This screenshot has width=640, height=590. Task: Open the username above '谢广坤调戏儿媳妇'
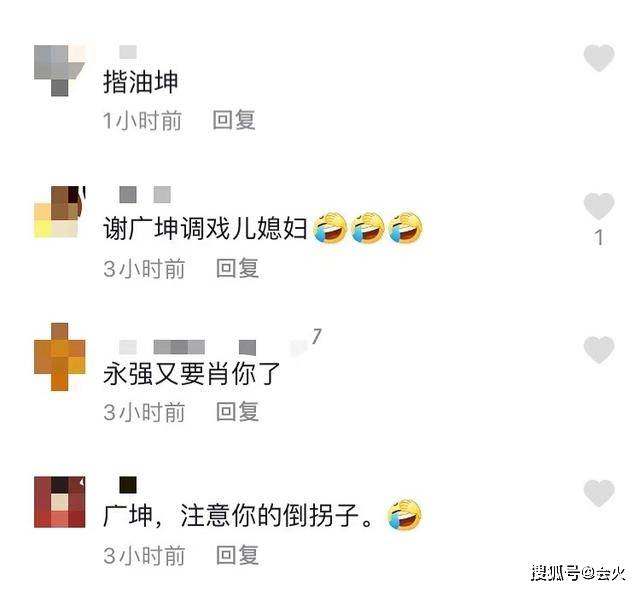(x=145, y=195)
